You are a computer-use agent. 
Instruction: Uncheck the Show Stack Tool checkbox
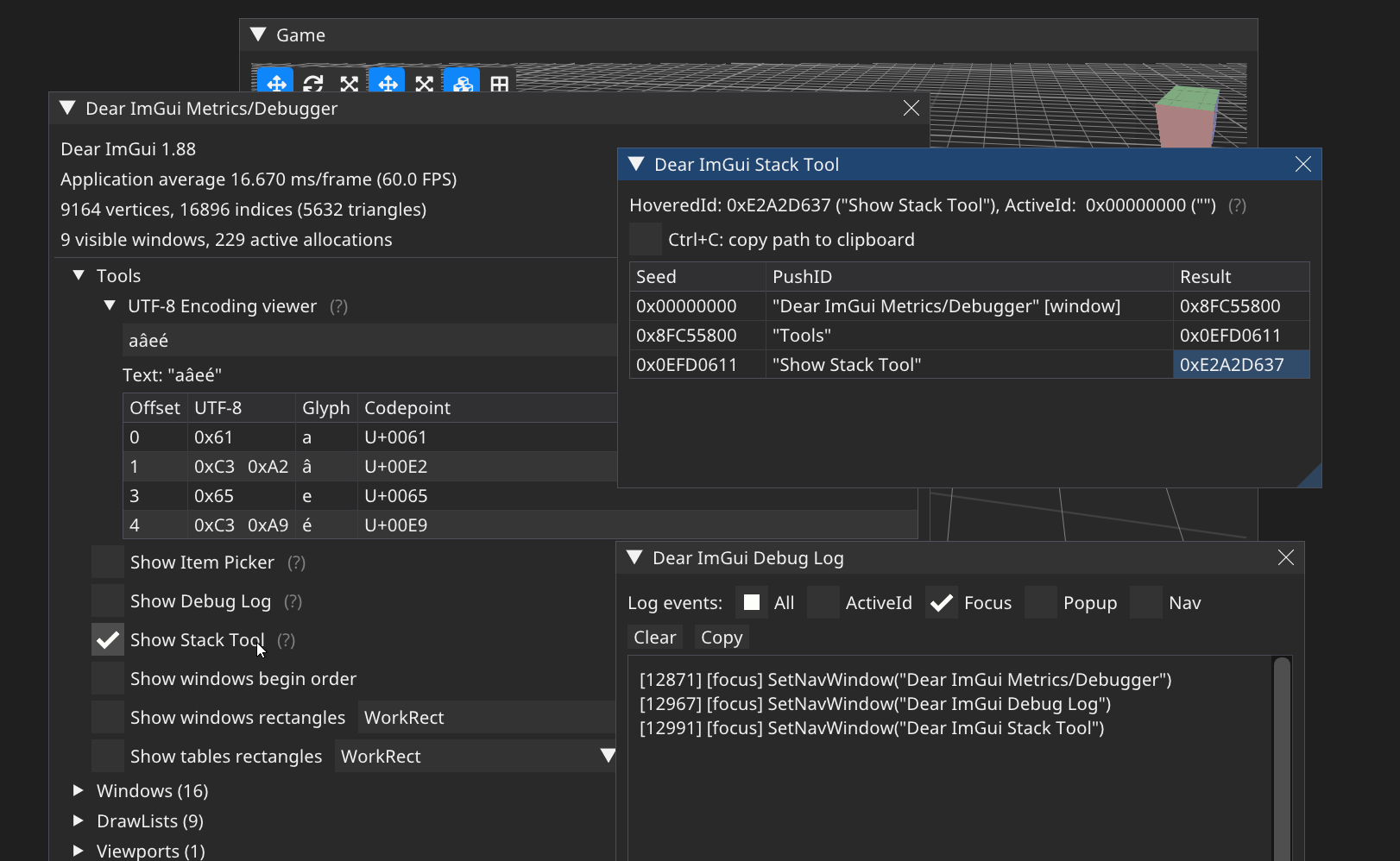pos(108,640)
